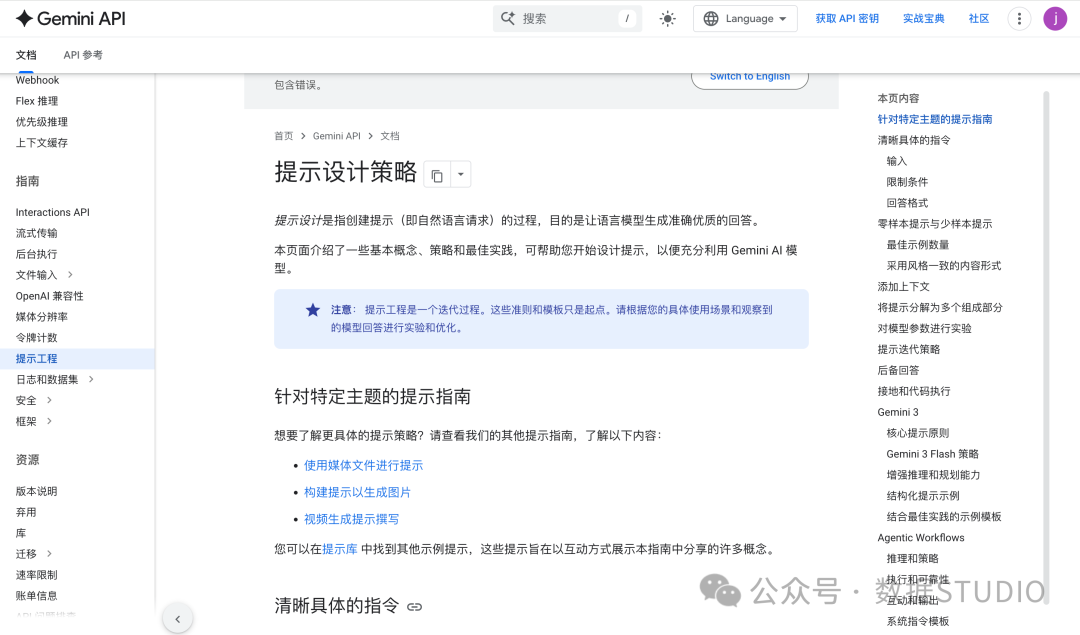Toggle the light/dark theme sun icon
The image size is (1080, 635).
point(667,19)
